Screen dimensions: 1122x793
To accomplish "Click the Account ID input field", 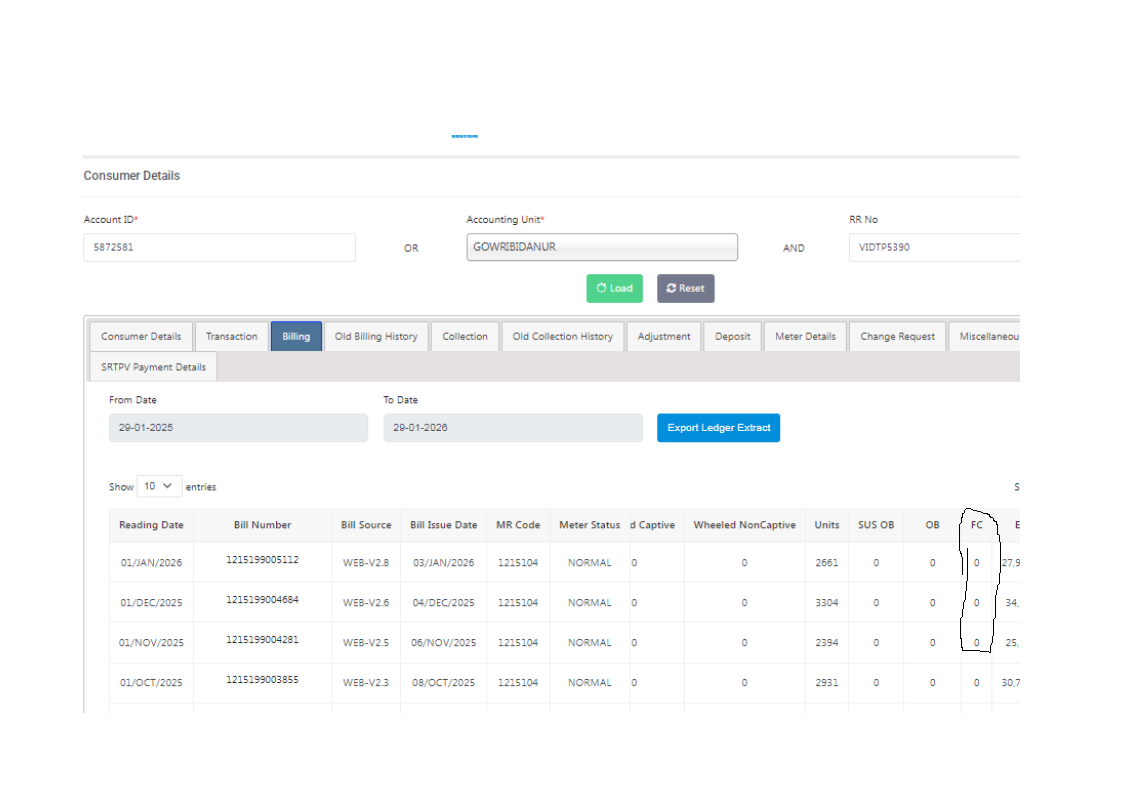I will 219,248.
